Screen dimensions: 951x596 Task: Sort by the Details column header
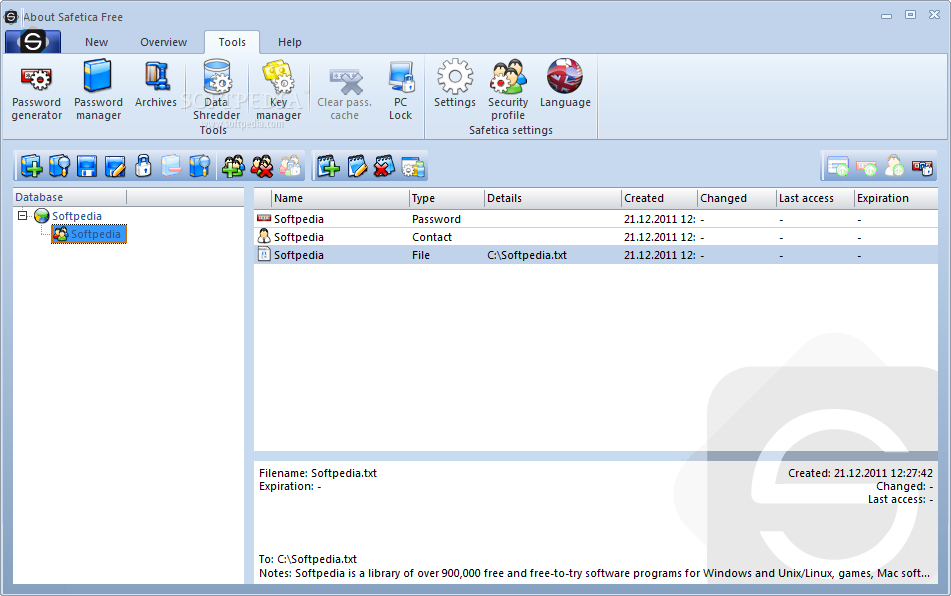click(553, 198)
